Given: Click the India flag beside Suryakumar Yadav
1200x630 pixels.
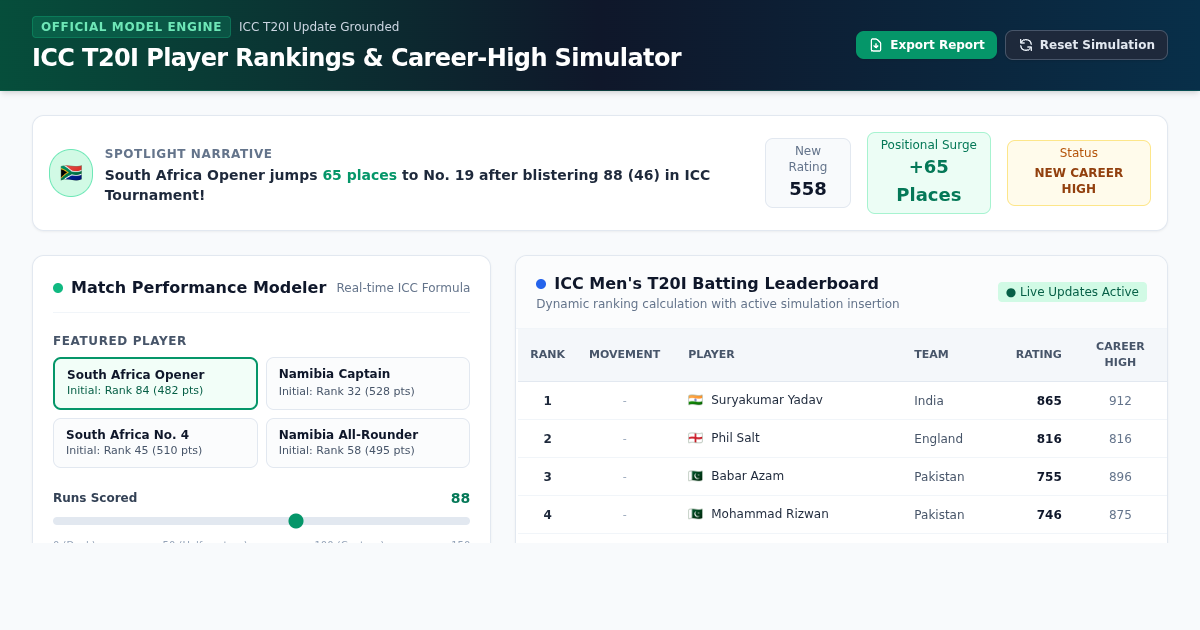Looking at the screenshot, I should click(695, 400).
